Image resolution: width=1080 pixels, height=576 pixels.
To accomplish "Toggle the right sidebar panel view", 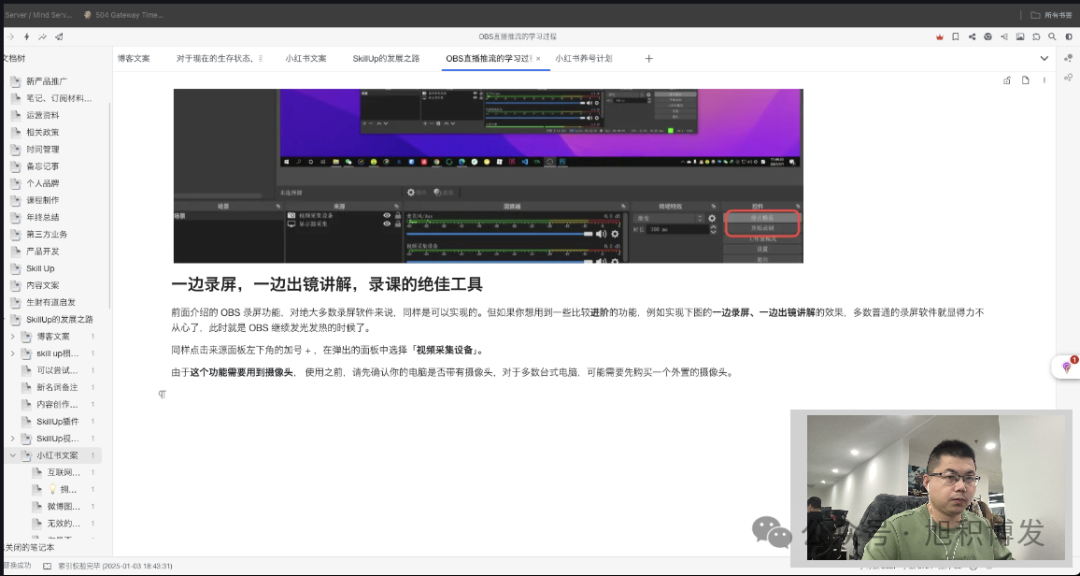I will (x=1069, y=36).
